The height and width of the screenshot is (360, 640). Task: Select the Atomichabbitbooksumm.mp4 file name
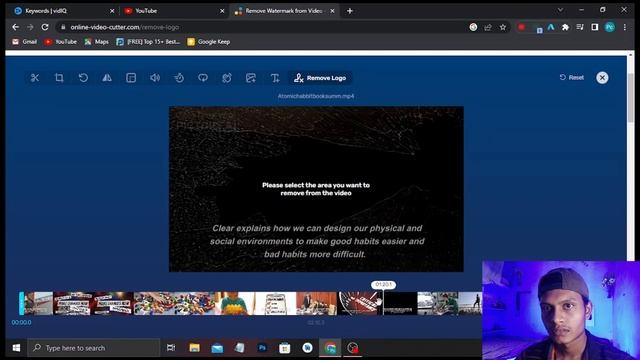(x=316, y=96)
